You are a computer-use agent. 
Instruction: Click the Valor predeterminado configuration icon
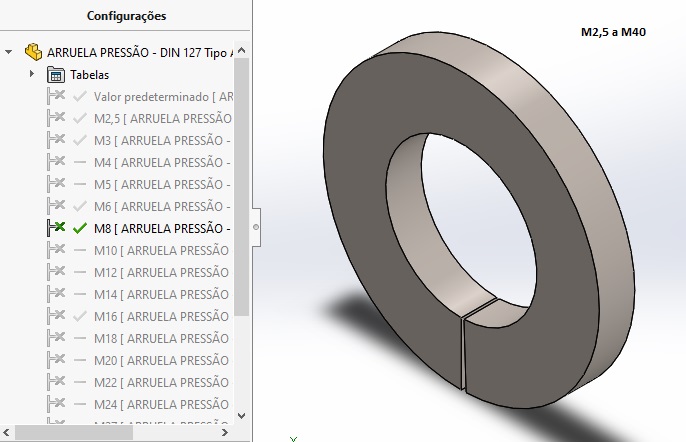56,96
